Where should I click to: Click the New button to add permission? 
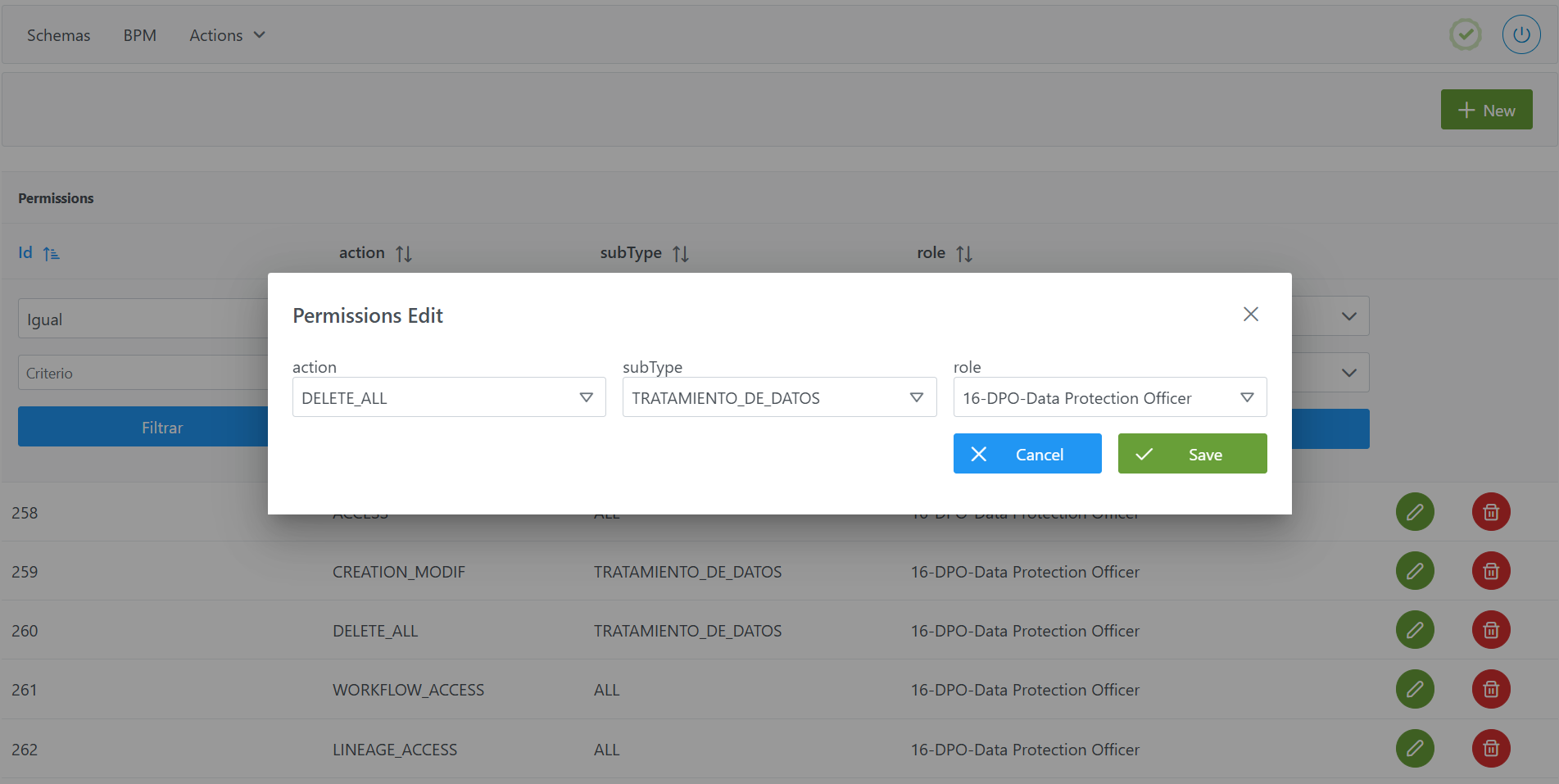(1486, 110)
